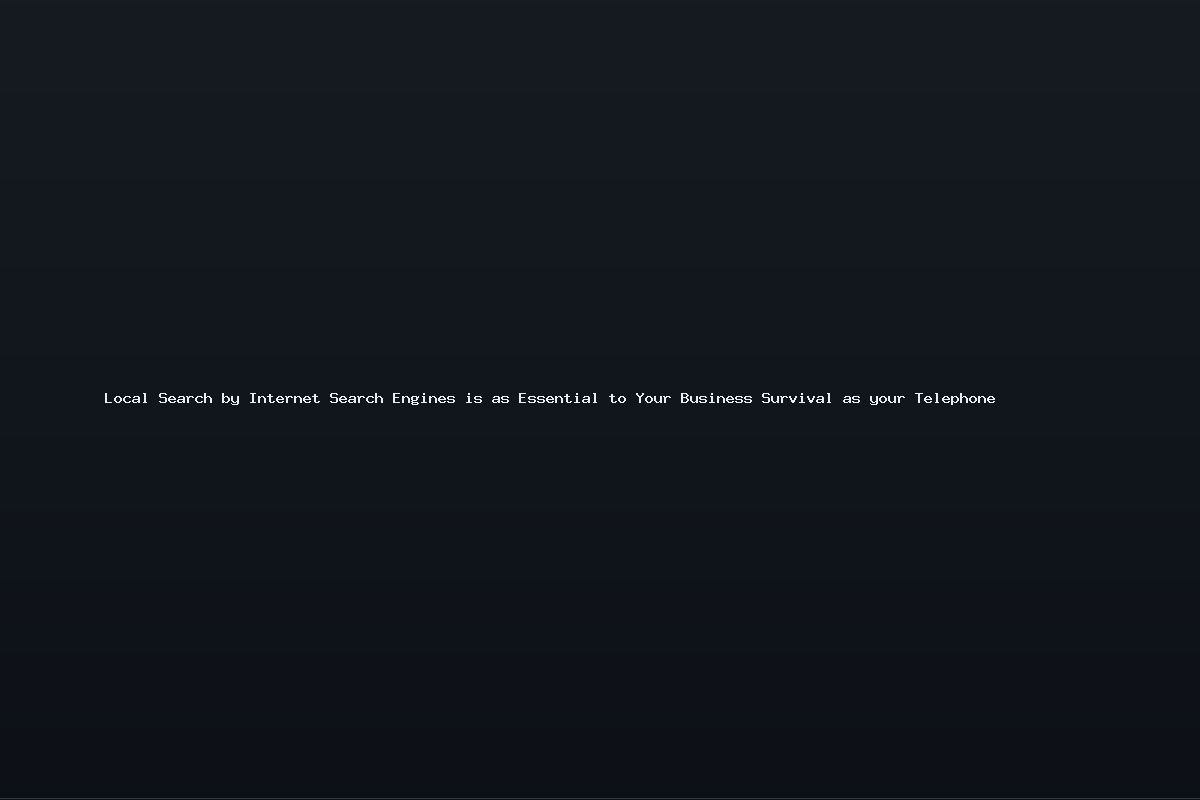Select the lowercase 'your' before 'Telephone'
This screenshot has width=1200, height=800.
click(x=887, y=400)
